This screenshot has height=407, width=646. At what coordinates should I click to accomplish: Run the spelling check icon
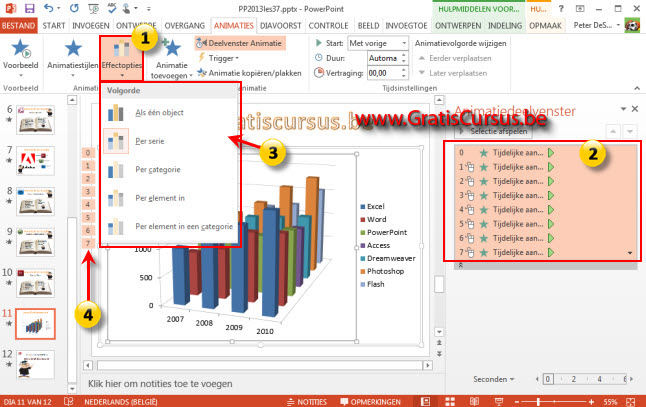(x=112, y=8)
